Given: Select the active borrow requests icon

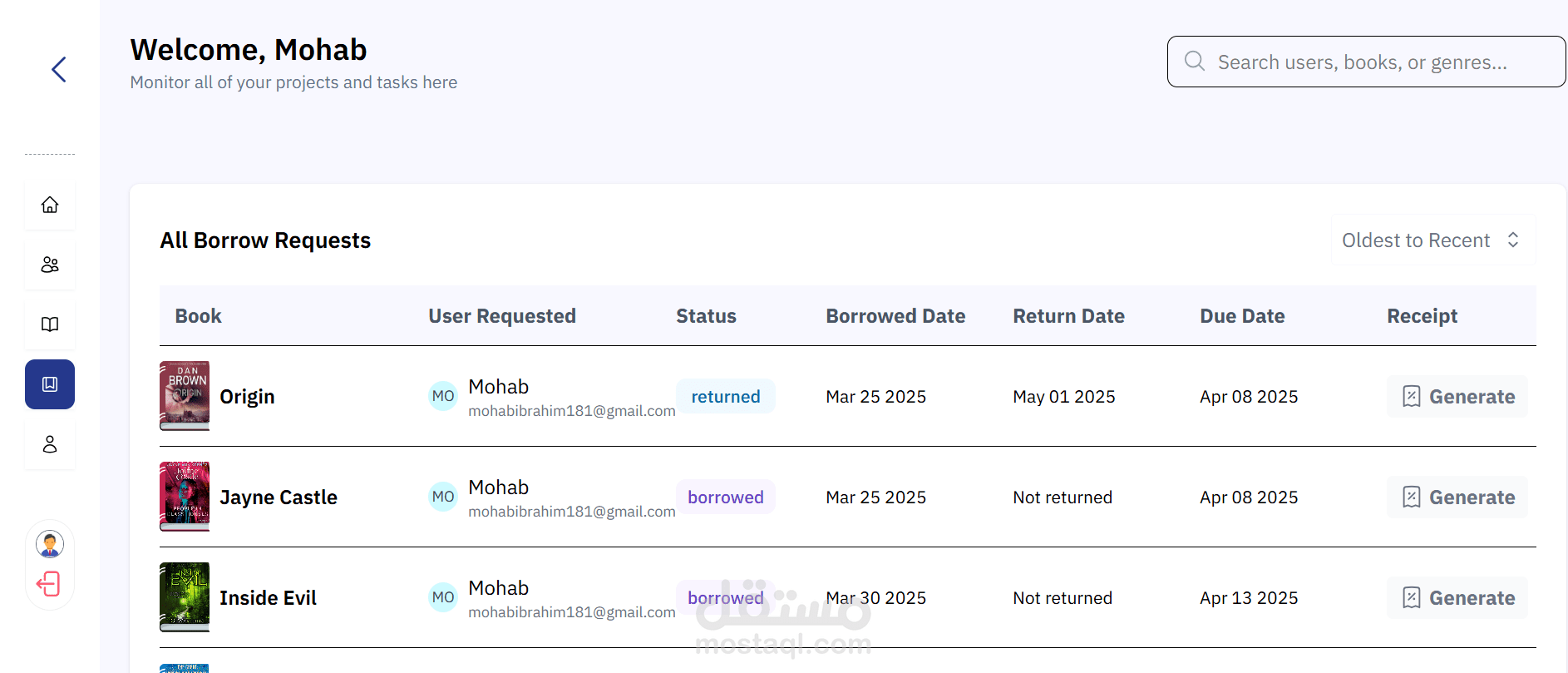Looking at the screenshot, I should [50, 384].
